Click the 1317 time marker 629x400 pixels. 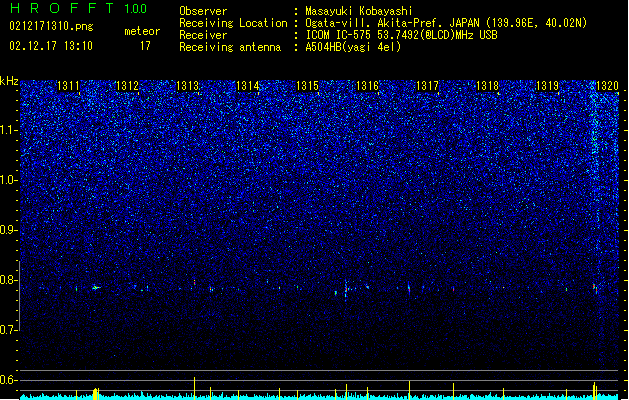click(x=428, y=86)
